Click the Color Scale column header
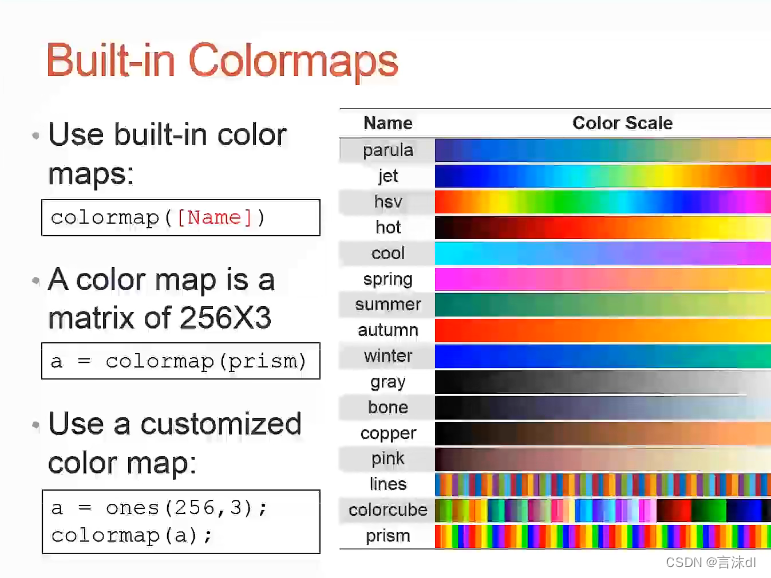 coord(622,123)
